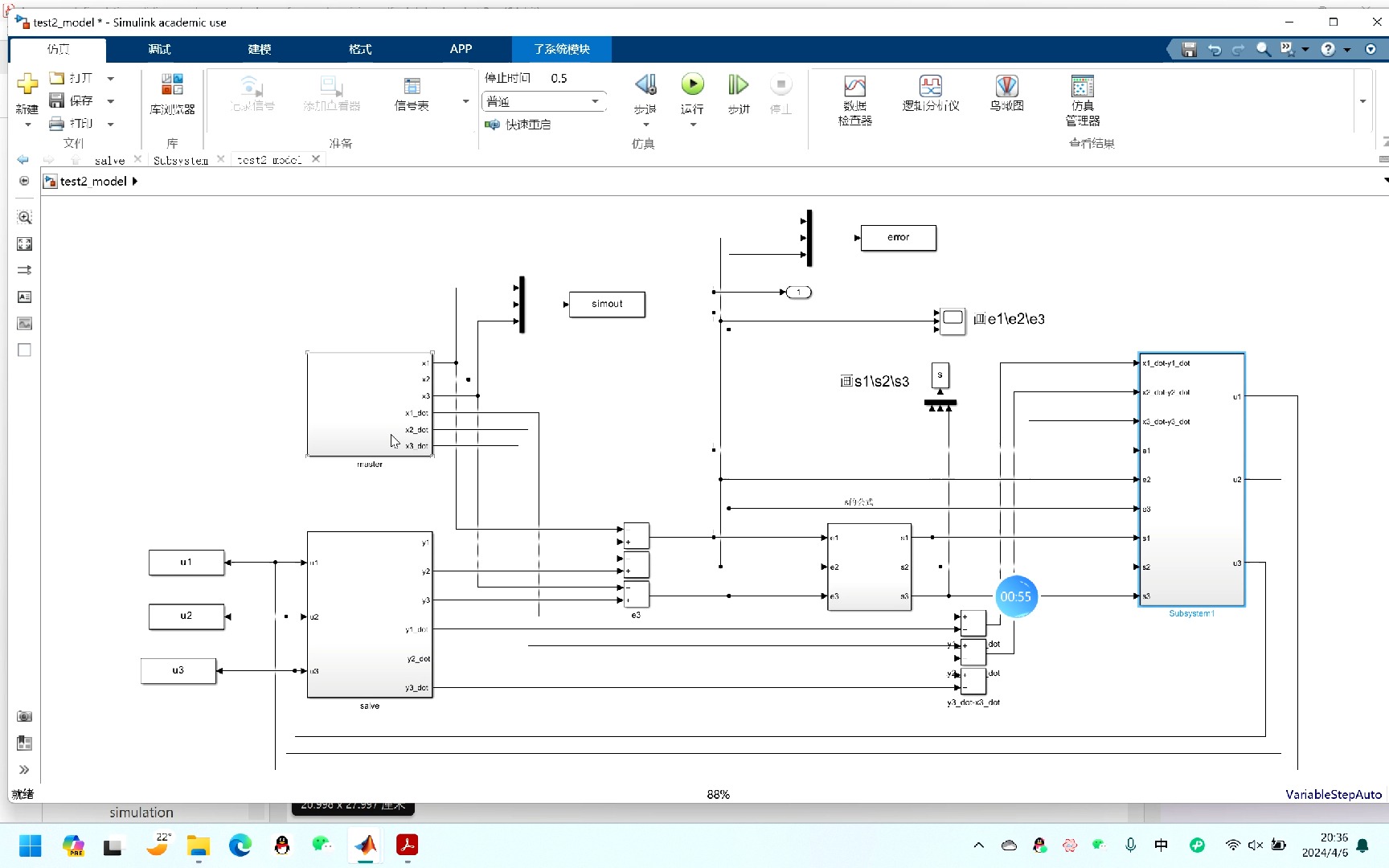Select the salve subsystem block

tap(370, 615)
